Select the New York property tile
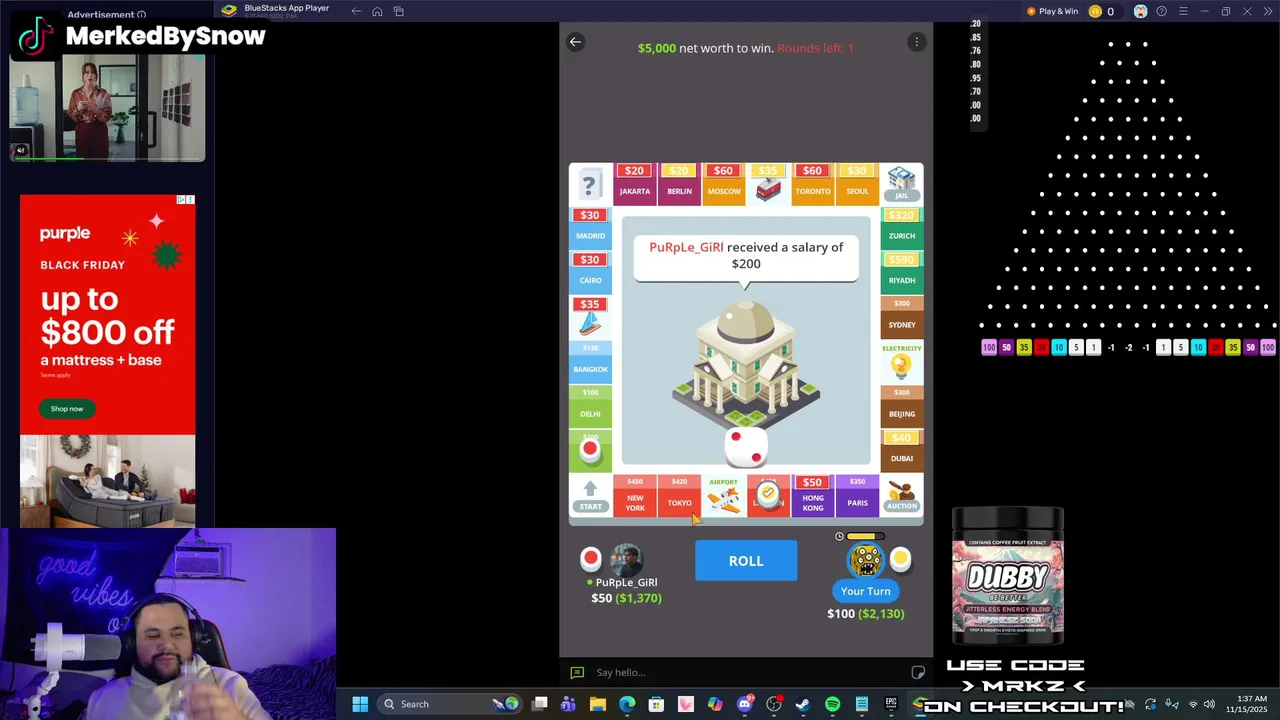The image size is (1280, 720). [x=635, y=495]
